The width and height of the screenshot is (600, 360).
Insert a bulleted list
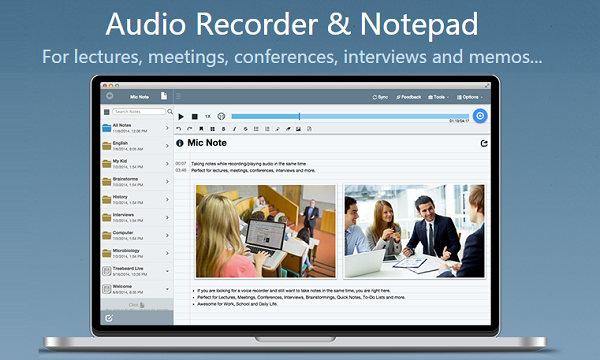(x=256, y=129)
